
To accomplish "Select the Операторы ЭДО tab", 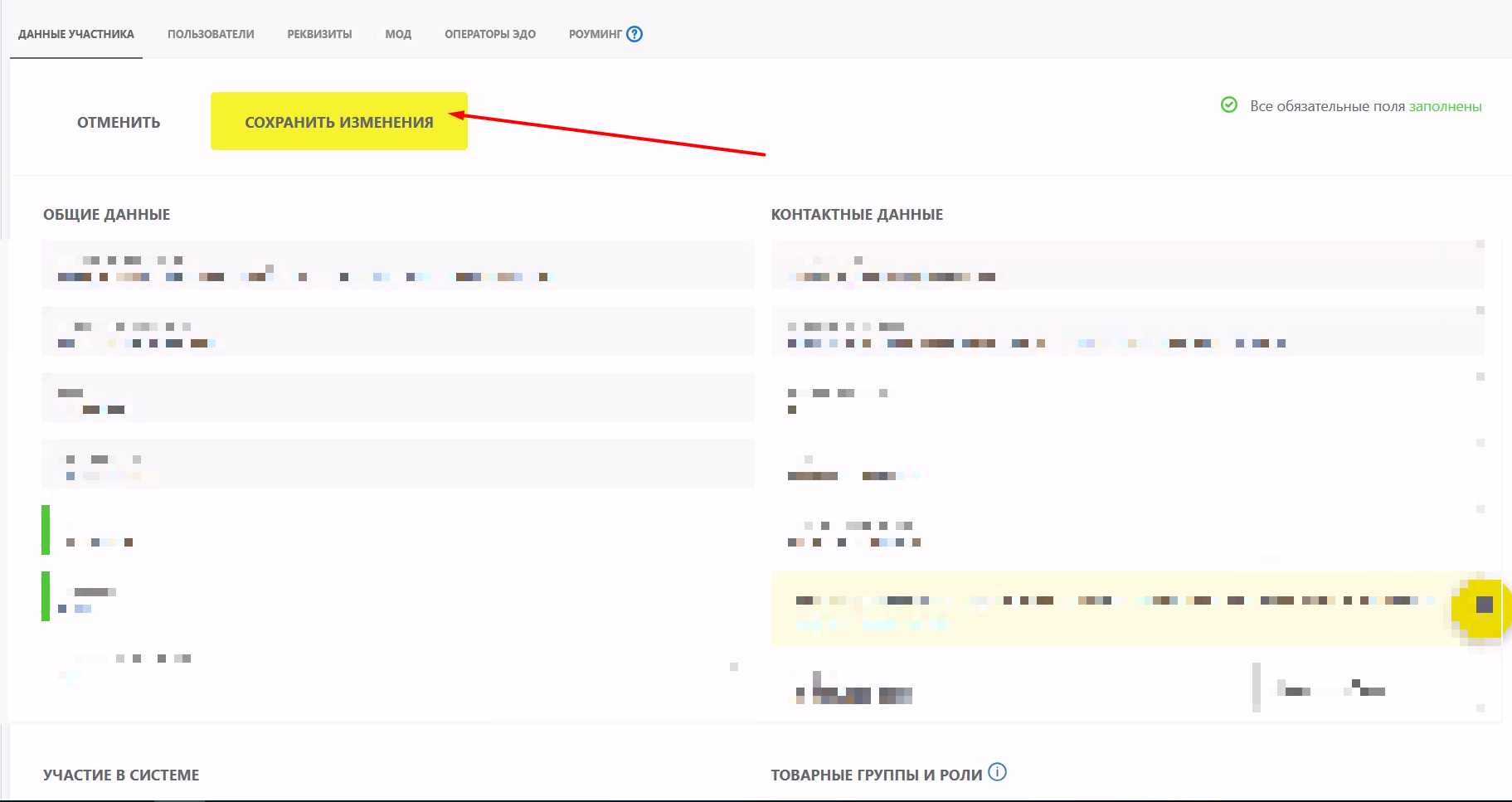I will click(490, 34).
